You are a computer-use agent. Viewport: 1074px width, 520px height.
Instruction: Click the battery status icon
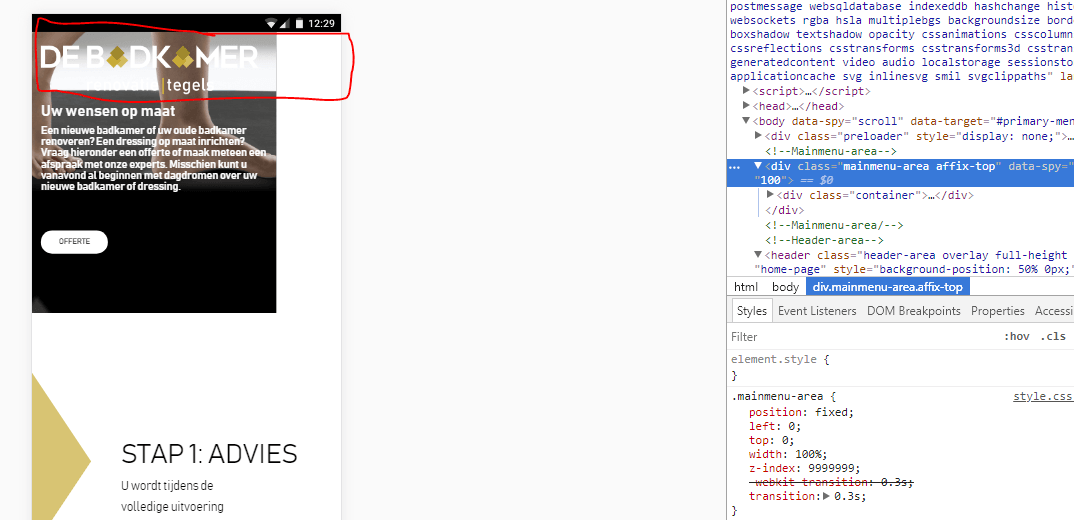[298, 23]
